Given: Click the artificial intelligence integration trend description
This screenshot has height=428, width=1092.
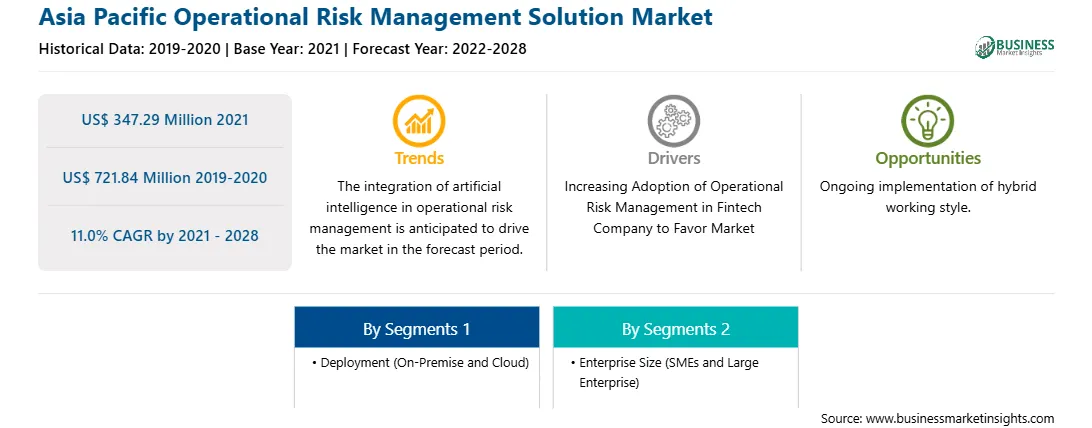Looking at the screenshot, I should [419, 218].
